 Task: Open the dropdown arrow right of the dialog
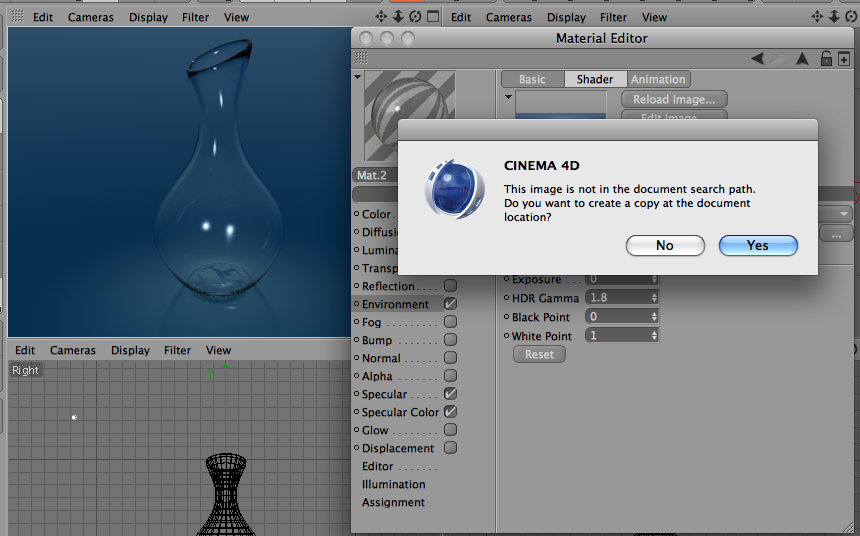tap(844, 213)
